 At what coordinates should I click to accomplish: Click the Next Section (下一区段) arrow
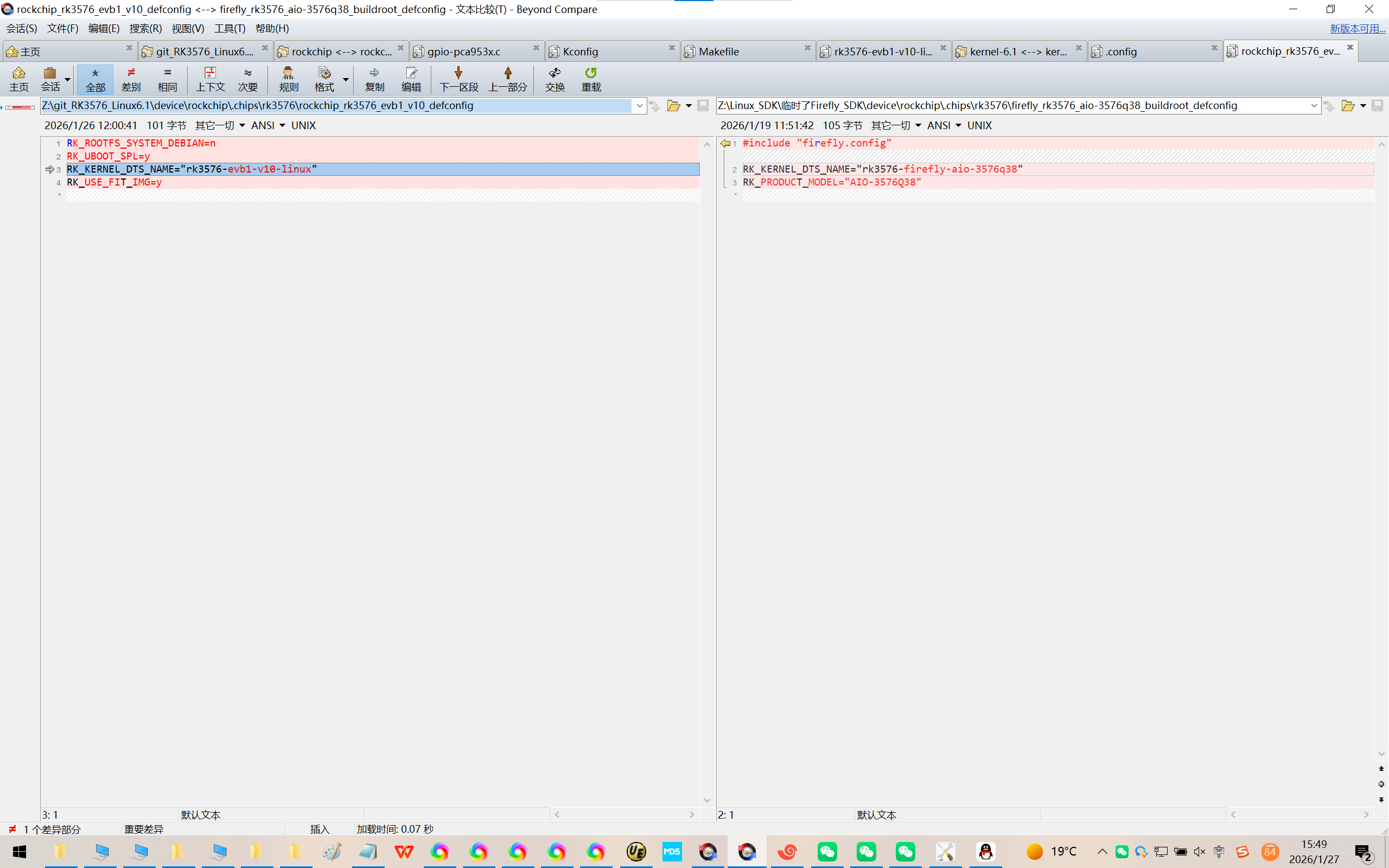[x=458, y=79]
